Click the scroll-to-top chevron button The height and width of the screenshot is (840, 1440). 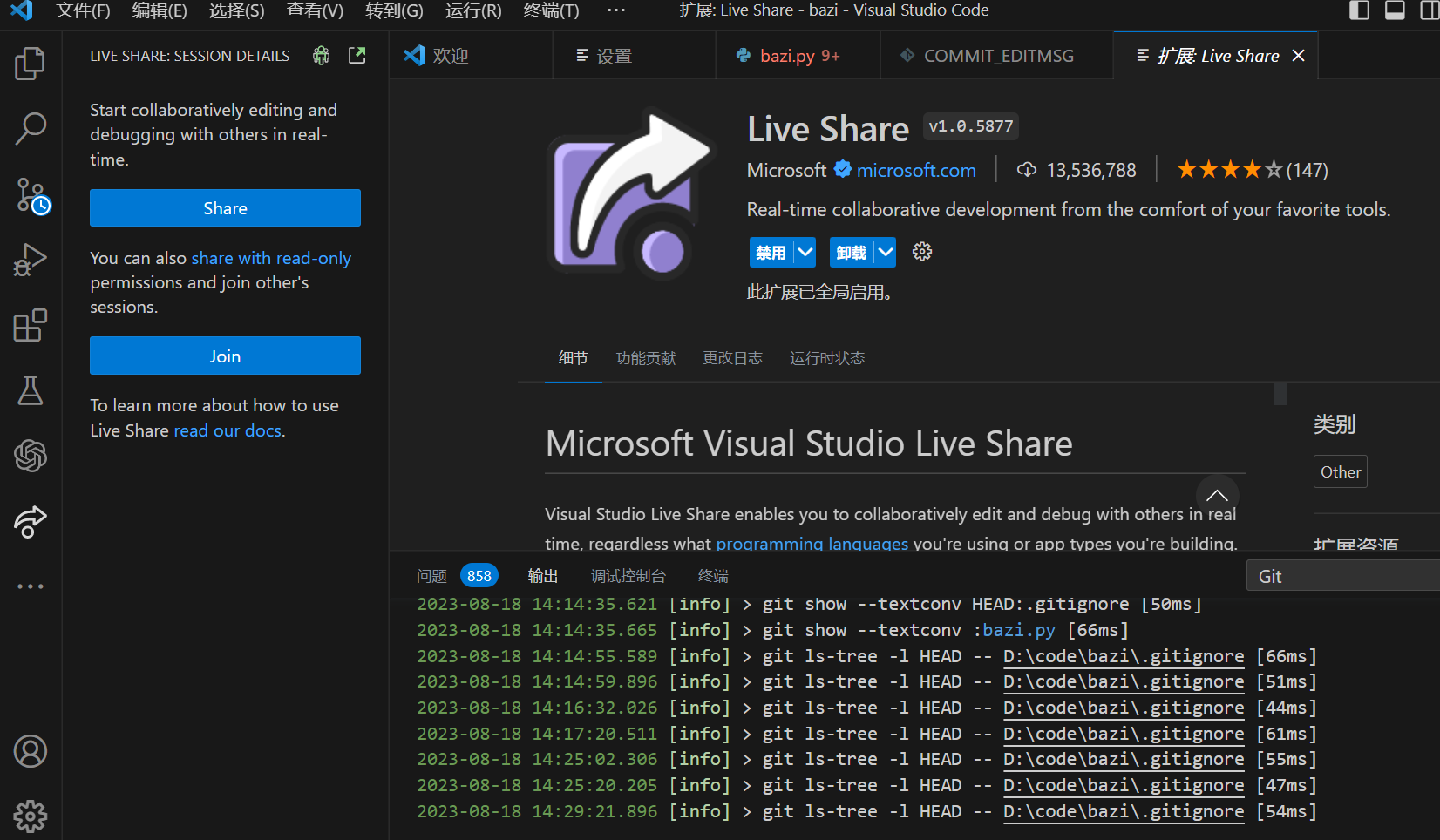(1217, 496)
